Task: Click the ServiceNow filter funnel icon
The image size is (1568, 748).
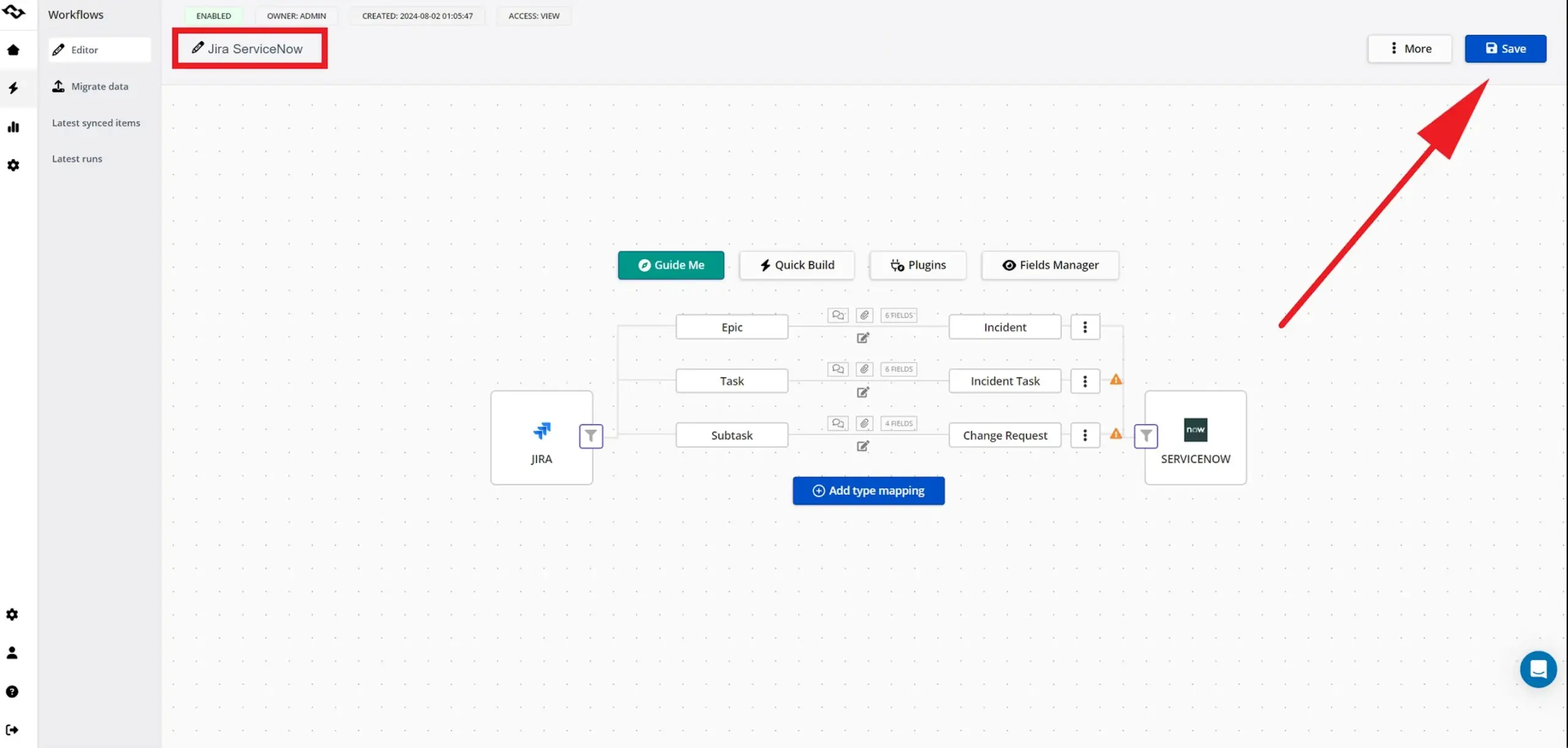Action: click(1145, 436)
